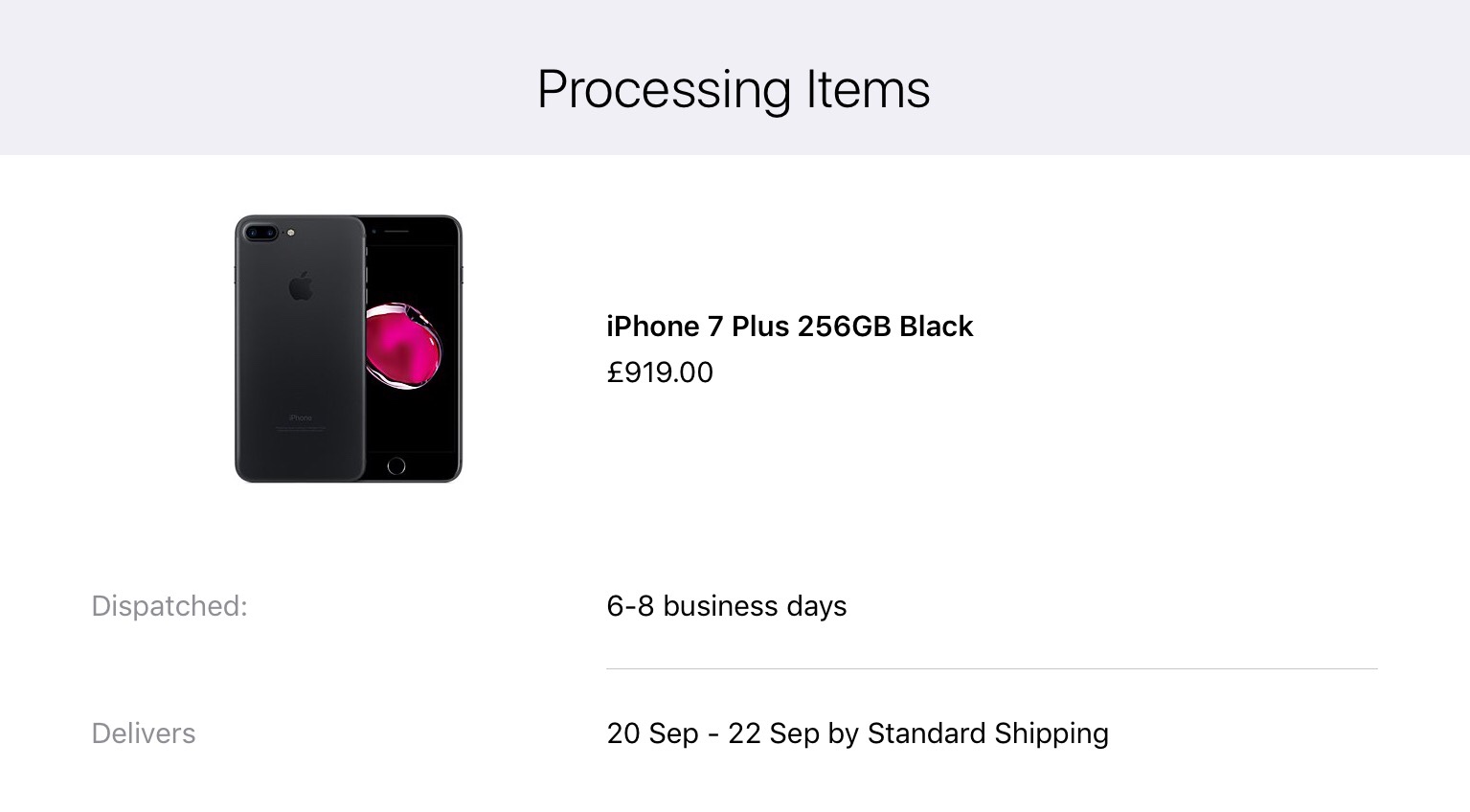Click the £919.00 price
This screenshot has width=1470, height=812.
click(660, 372)
